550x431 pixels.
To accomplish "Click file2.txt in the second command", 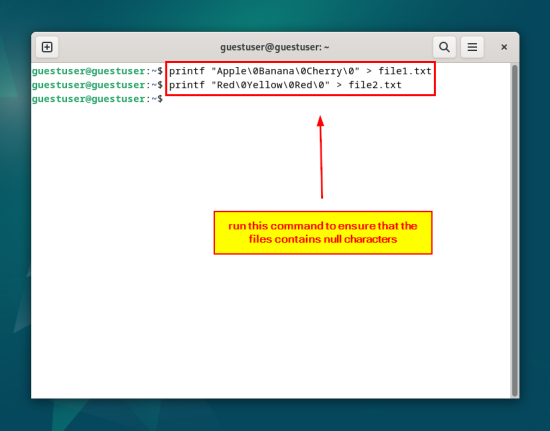I will 375,85.
